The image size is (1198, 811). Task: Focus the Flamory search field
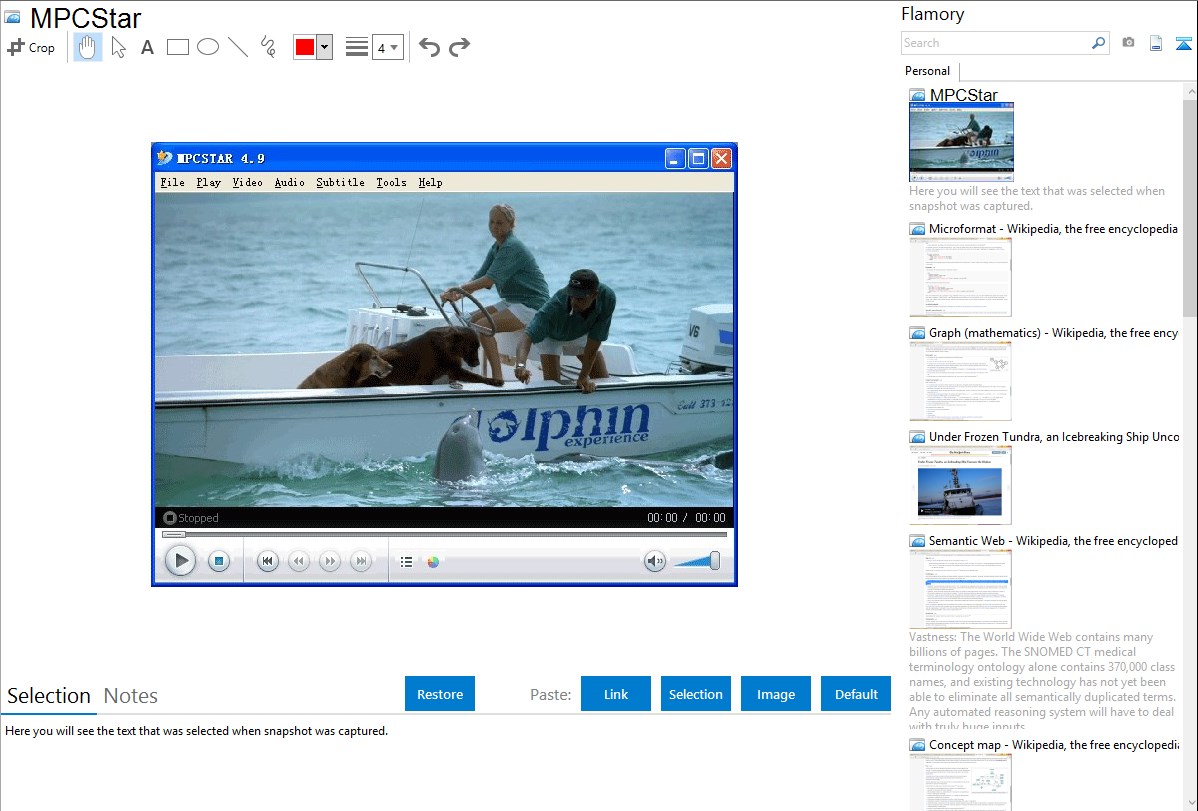(x=995, y=43)
